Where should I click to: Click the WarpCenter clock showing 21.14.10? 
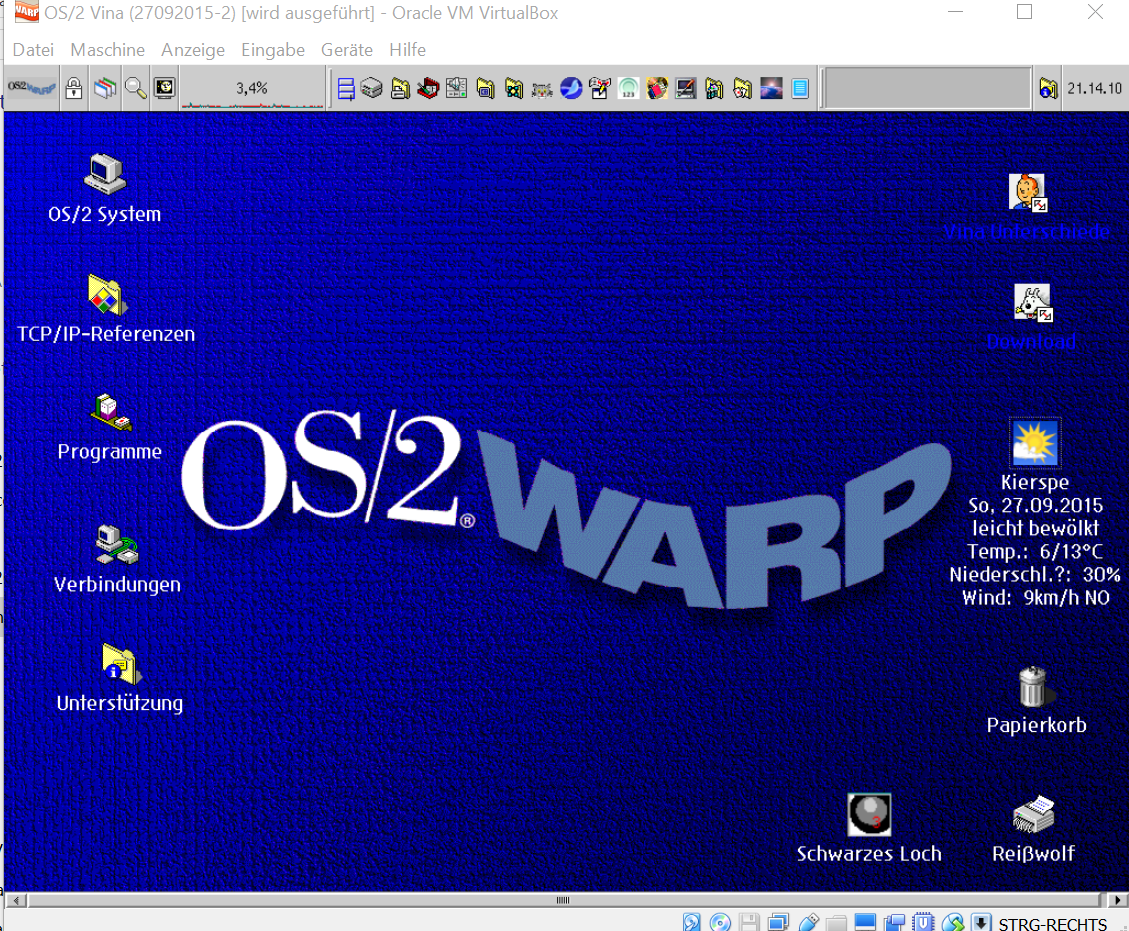pos(1094,89)
